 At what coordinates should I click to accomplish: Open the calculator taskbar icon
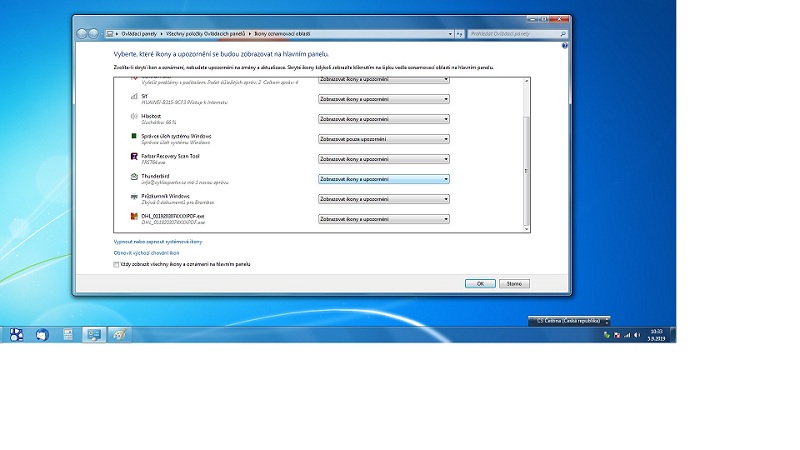(68, 335)
